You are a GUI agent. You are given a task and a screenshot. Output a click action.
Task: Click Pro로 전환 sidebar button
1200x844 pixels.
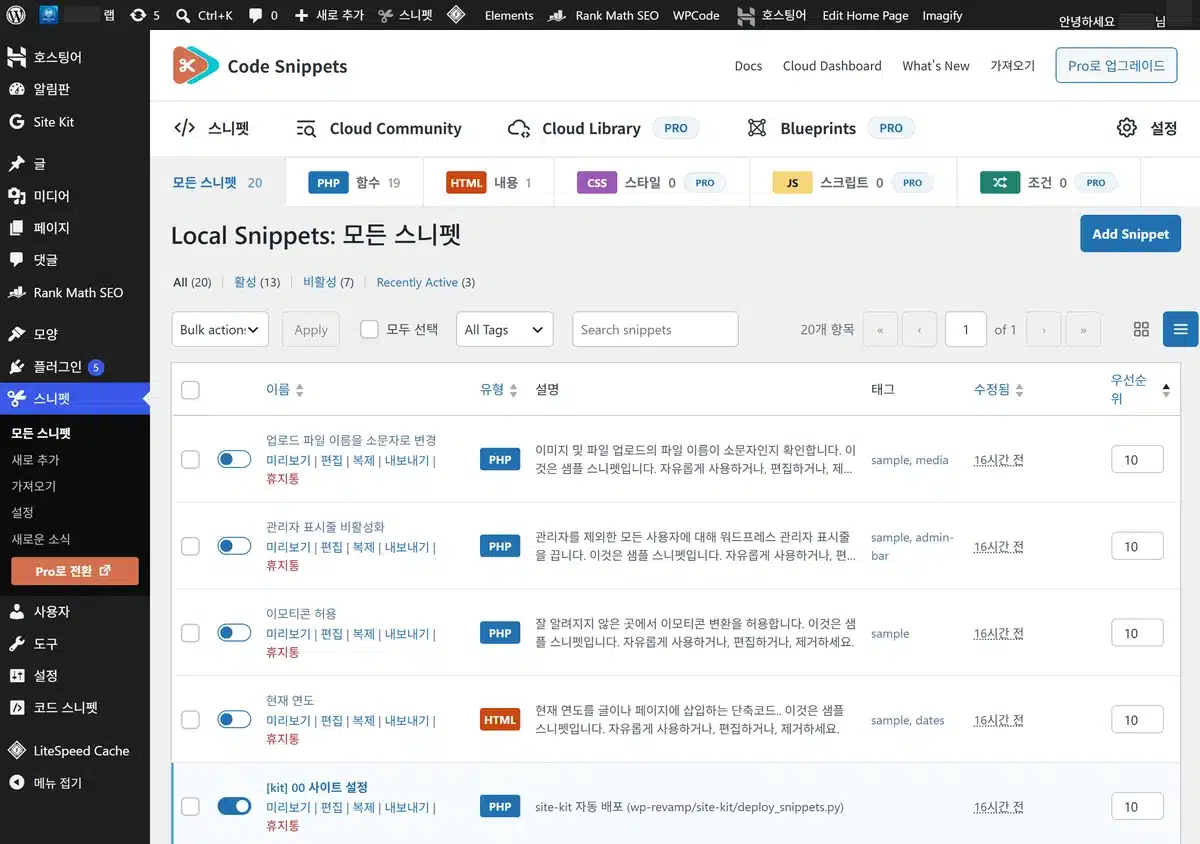tap(75, 571)
